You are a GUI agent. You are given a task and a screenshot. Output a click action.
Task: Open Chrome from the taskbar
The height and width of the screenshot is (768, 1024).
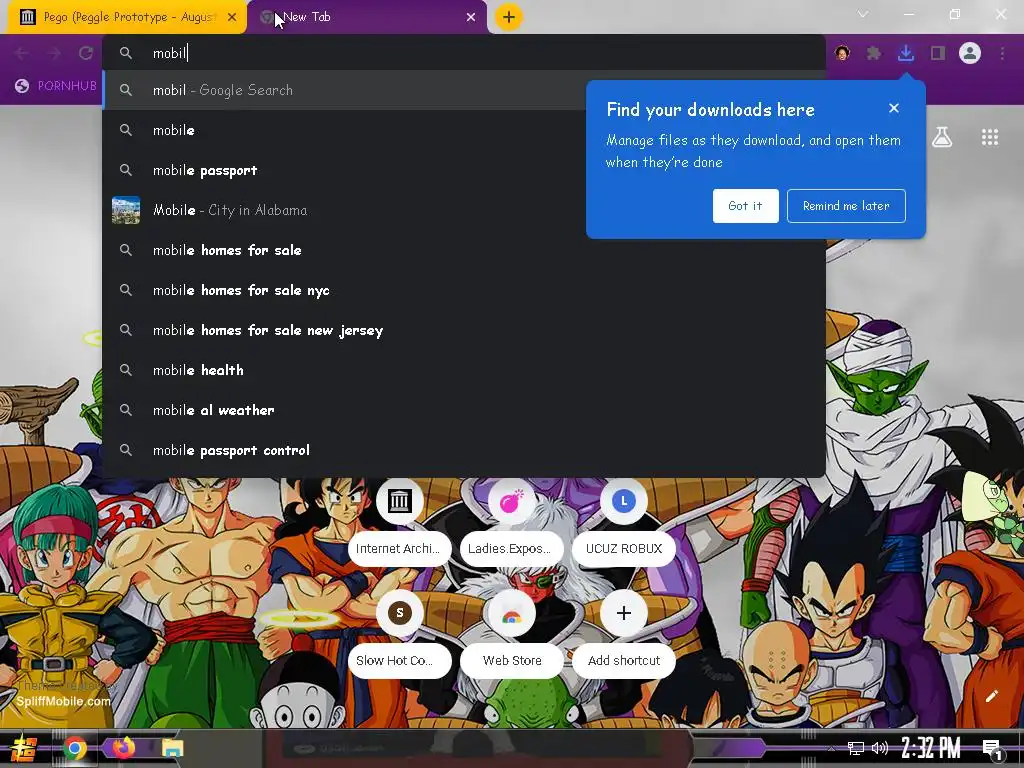(74, 748)
